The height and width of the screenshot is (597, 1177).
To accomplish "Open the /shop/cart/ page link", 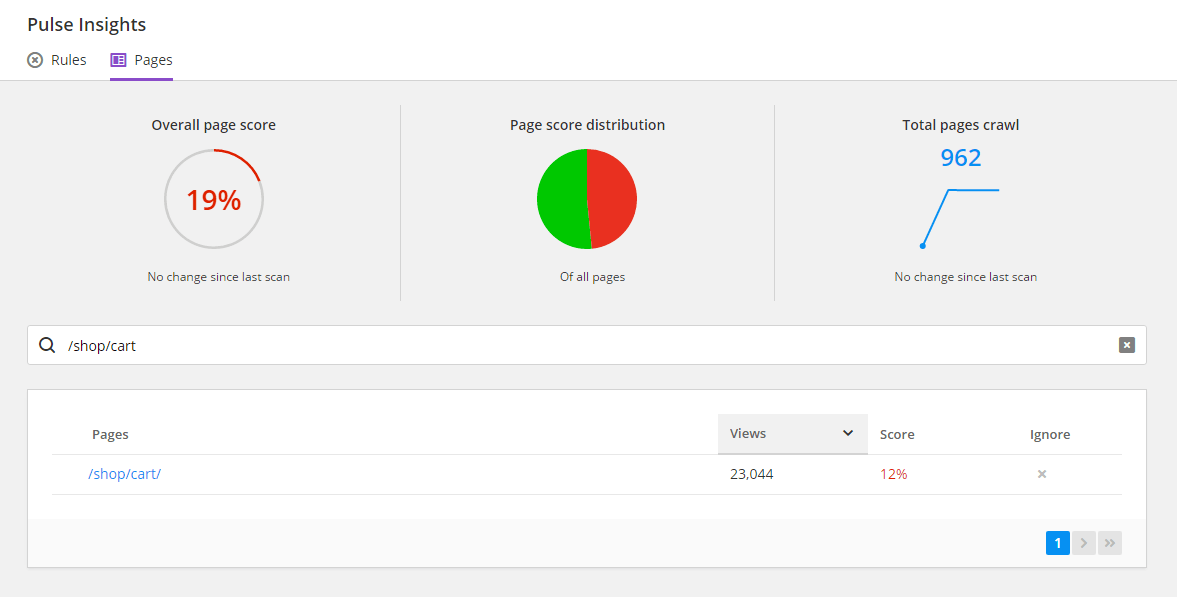I will (124, 474).
